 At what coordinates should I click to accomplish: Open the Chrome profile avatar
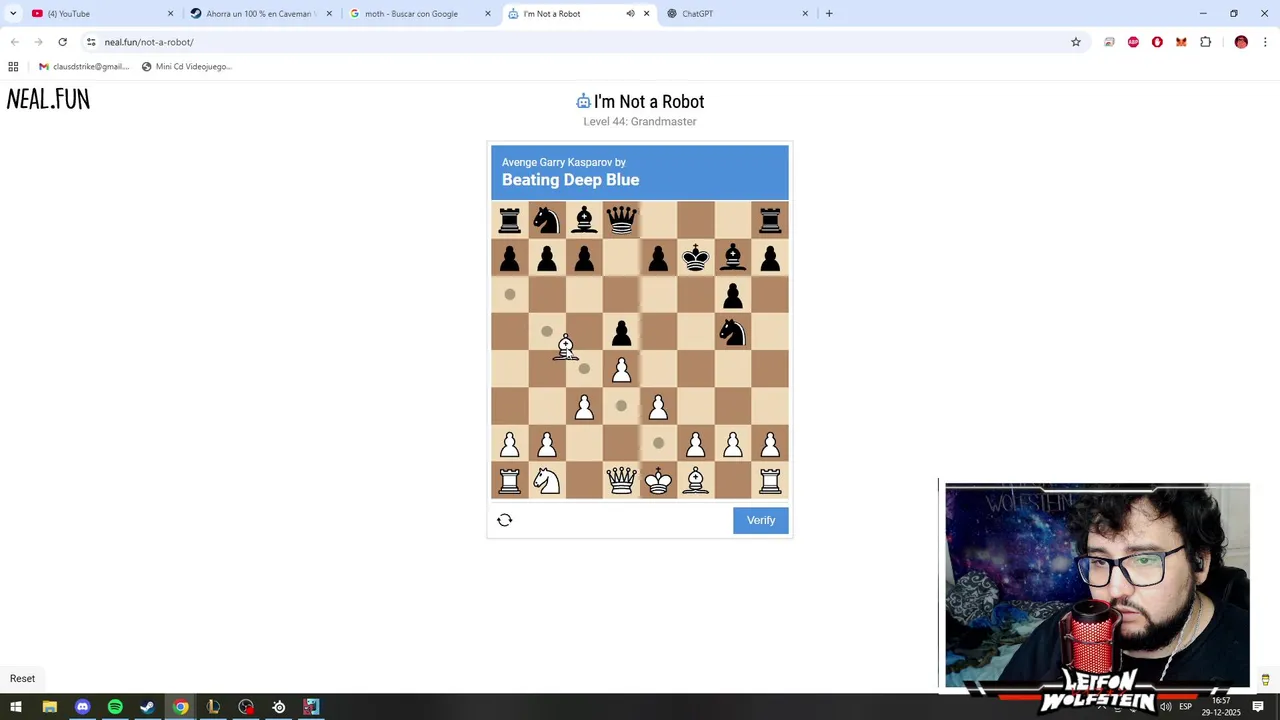pos(1241,42)
